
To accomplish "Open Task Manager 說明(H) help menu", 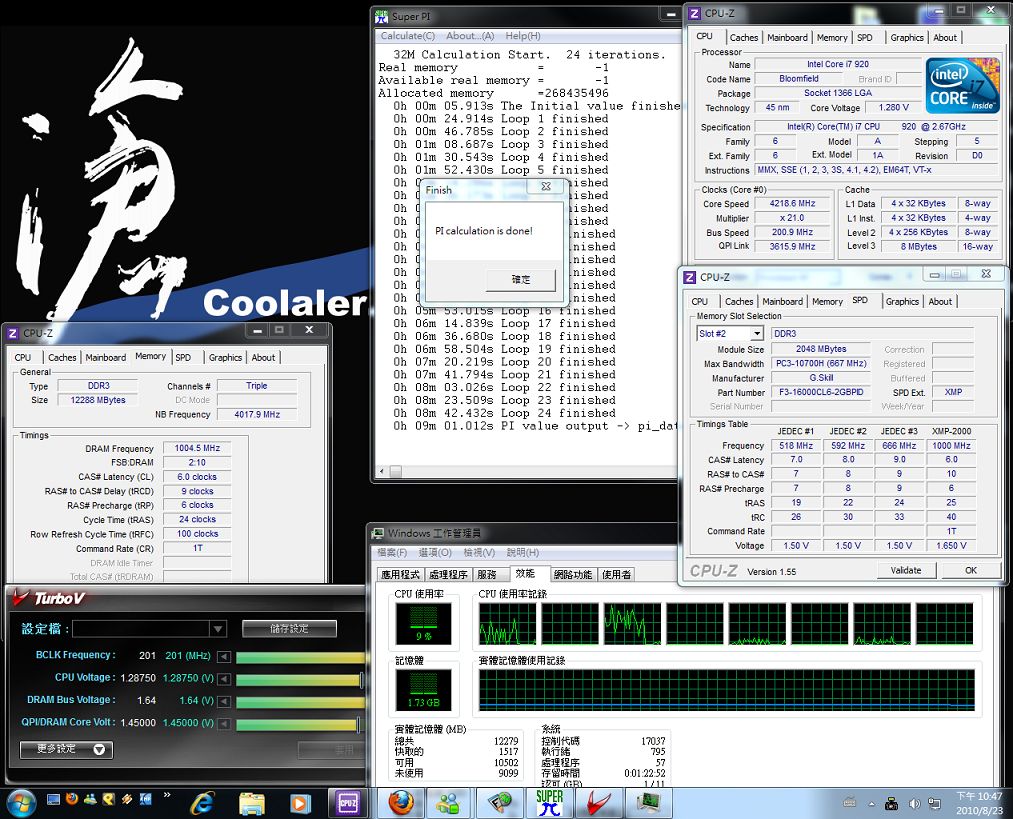I will click(523, 552).
